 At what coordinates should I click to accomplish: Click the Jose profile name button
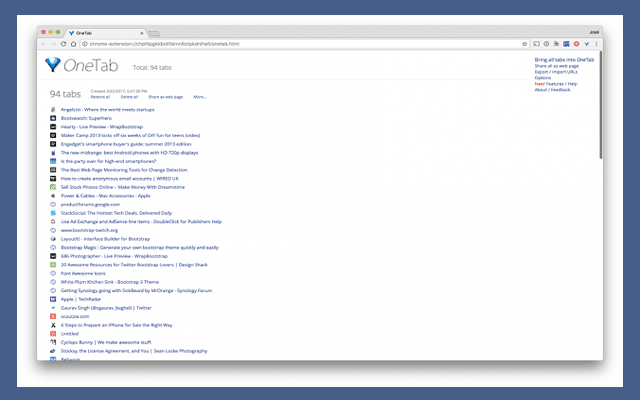point(593,32)
